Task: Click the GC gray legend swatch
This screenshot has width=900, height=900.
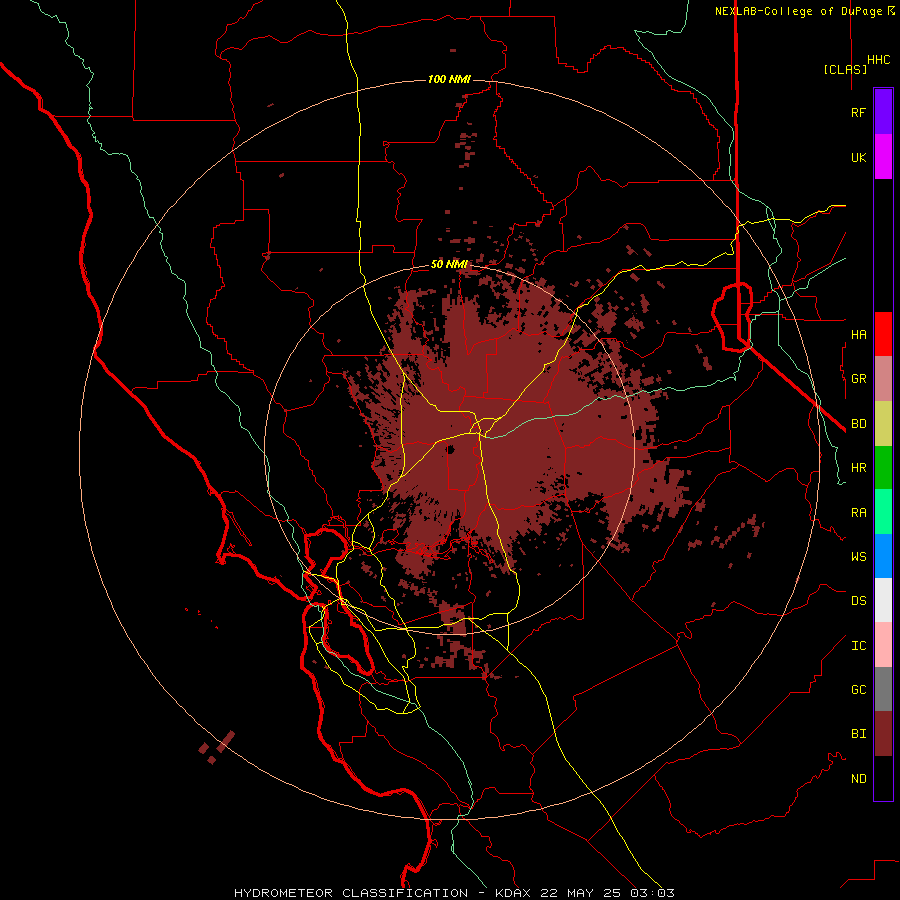Action: click(x=883, y=689)
